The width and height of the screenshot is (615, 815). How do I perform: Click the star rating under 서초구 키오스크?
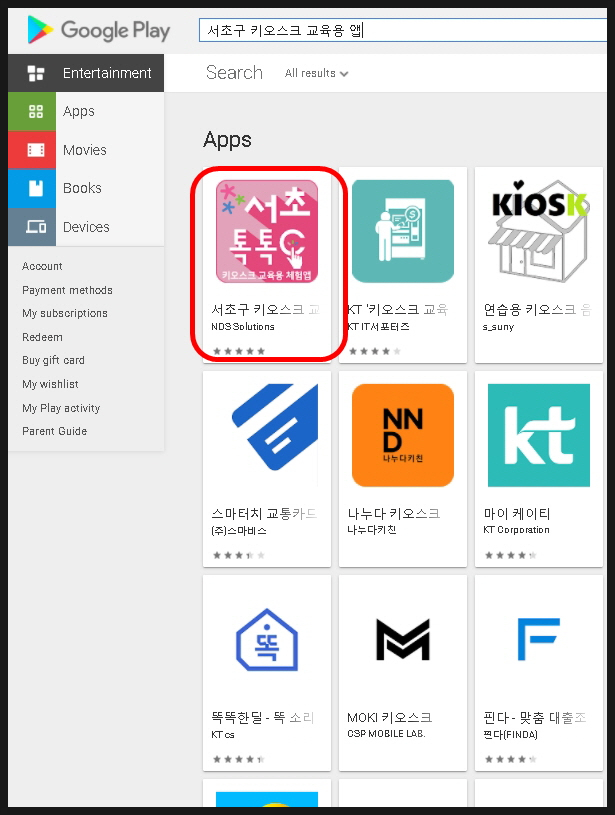click(239, 351)
